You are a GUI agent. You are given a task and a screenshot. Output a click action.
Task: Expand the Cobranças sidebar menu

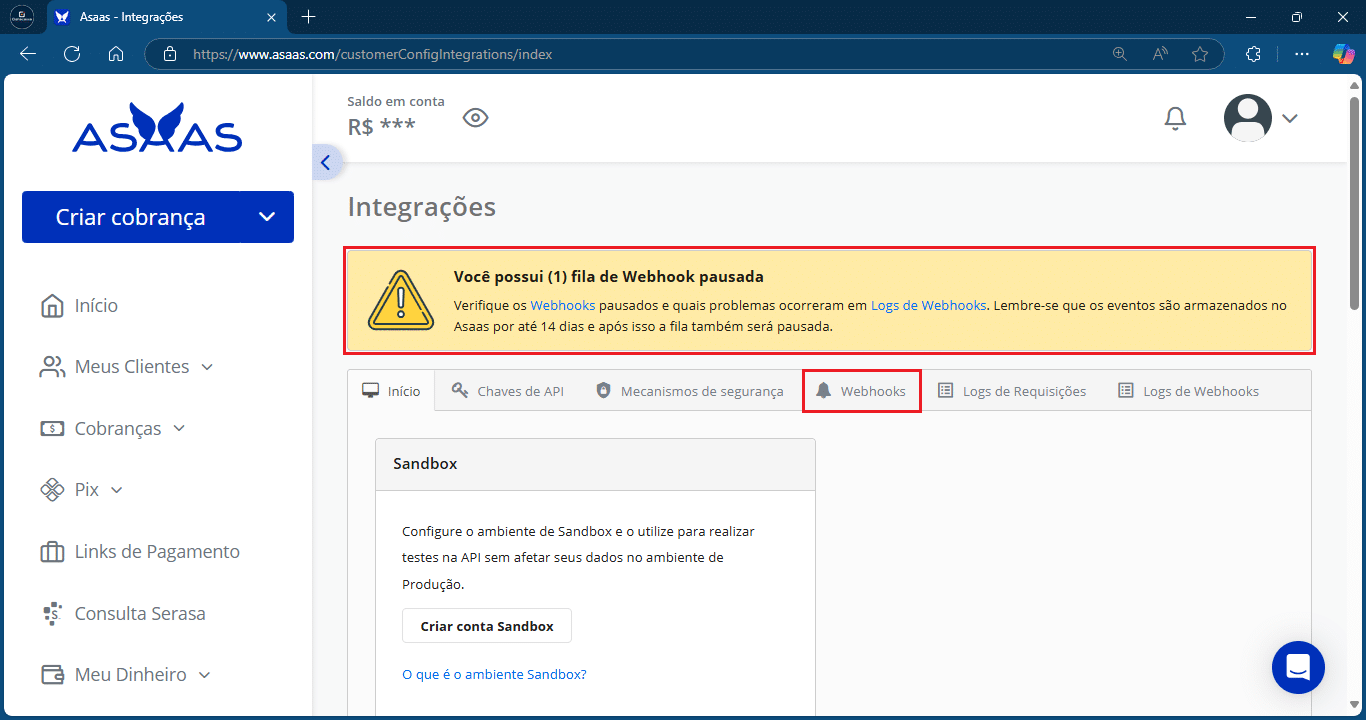pos(180,428)
